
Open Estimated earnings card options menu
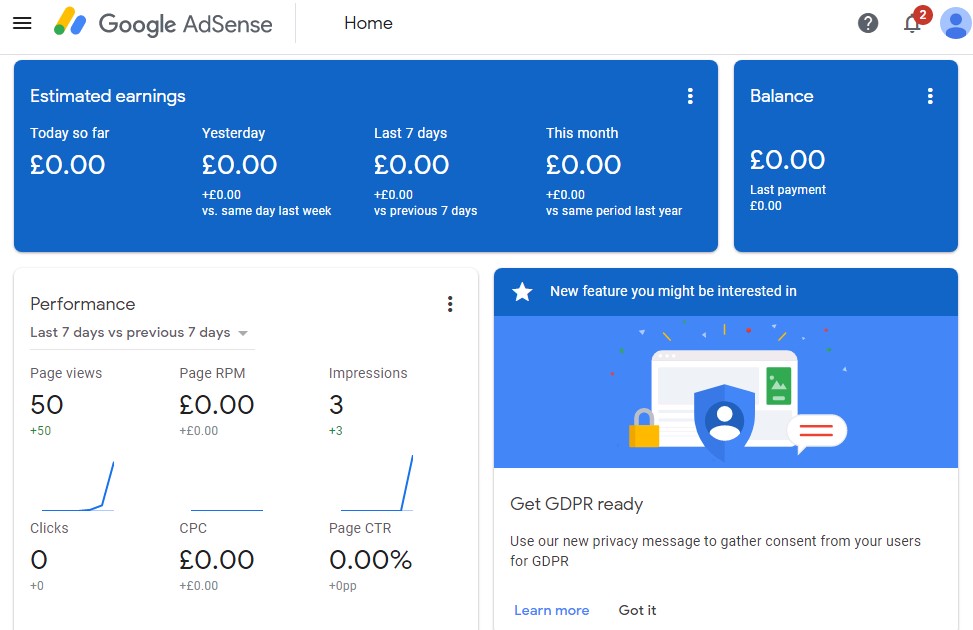click(690, 96)
